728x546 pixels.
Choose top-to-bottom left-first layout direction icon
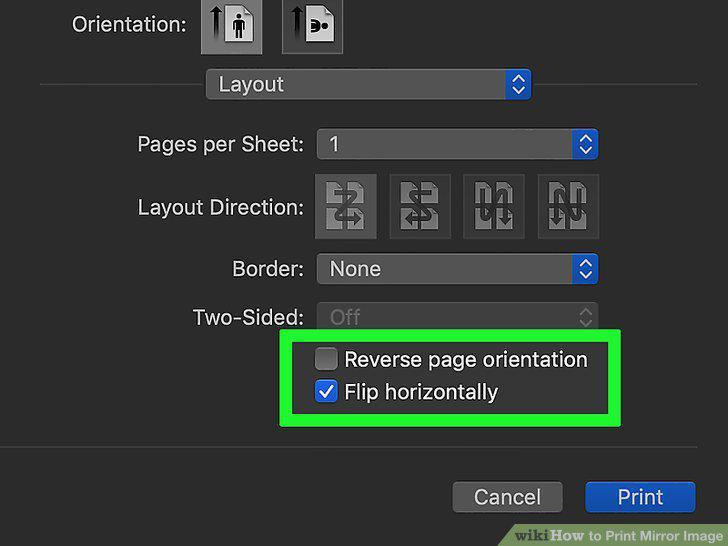click(x=494, y=206)
